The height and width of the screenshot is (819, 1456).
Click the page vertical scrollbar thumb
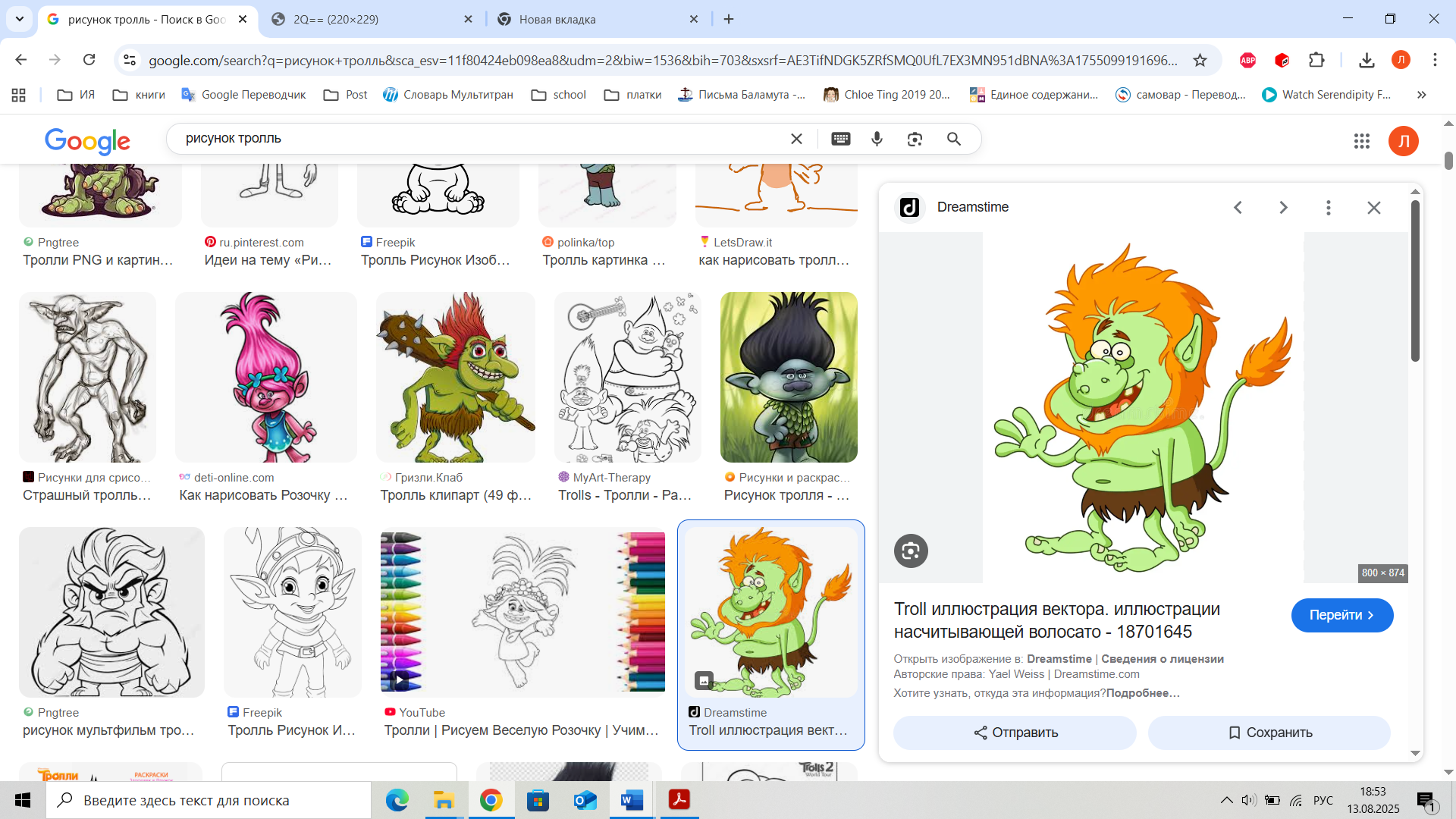(1448, 160)
